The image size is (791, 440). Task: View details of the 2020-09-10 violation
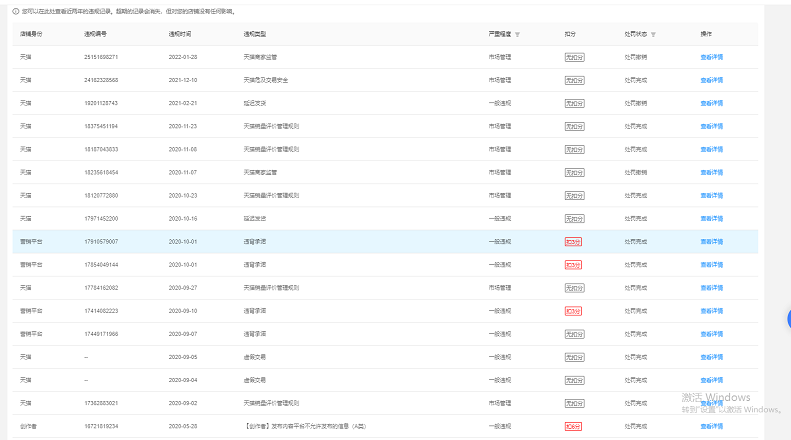click(x=711, y=311)
